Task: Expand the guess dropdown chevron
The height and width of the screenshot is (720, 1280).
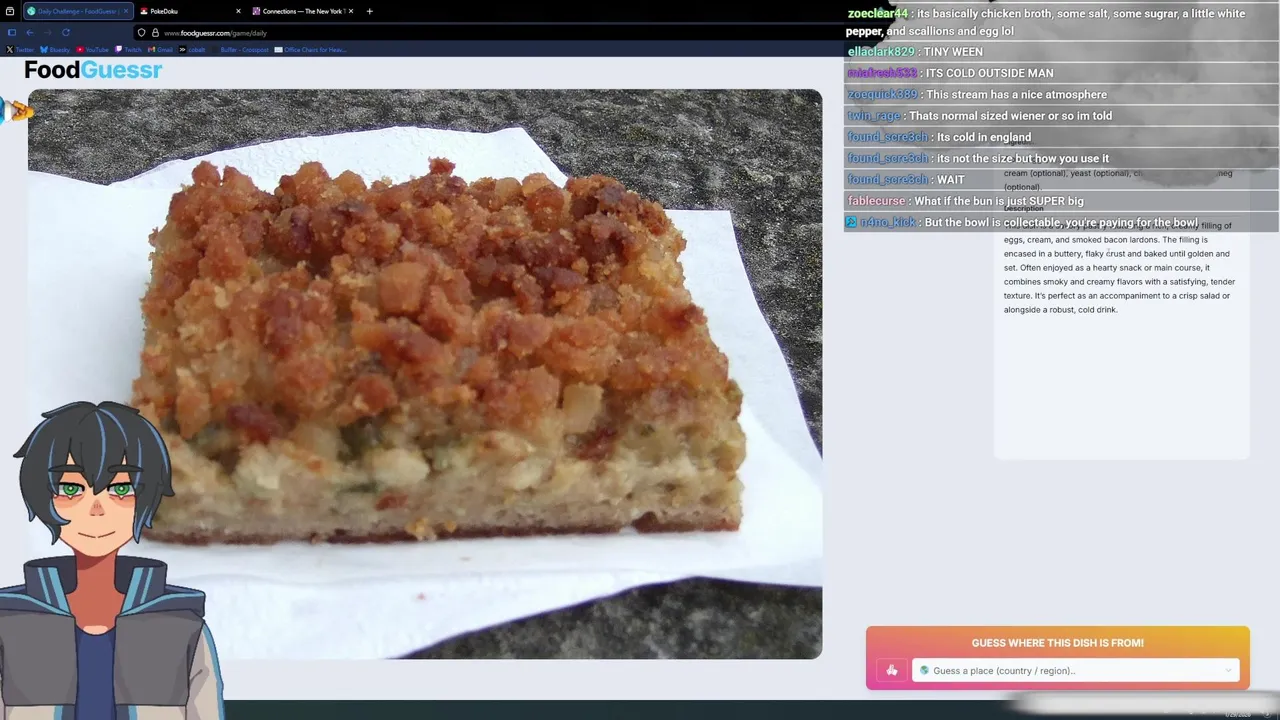Action: point(1228,670)
